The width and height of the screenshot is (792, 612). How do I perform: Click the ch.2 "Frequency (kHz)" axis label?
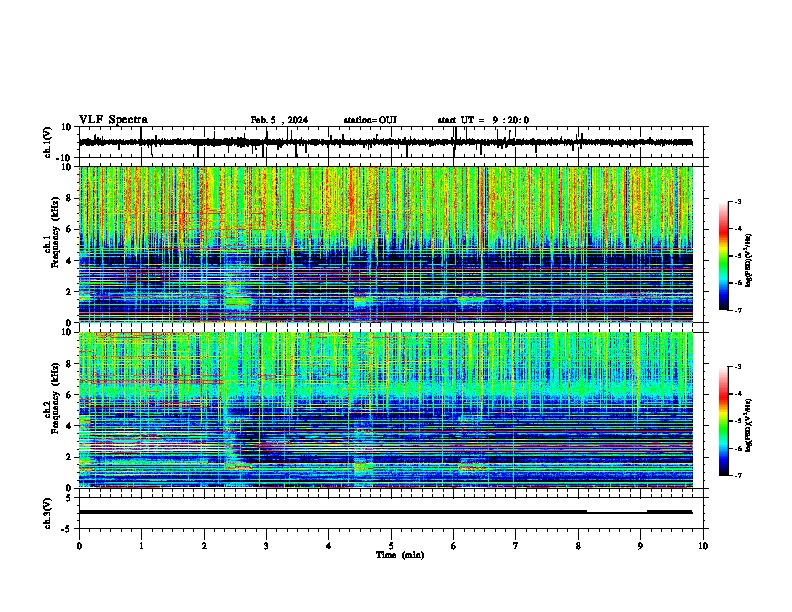(55, 398)
